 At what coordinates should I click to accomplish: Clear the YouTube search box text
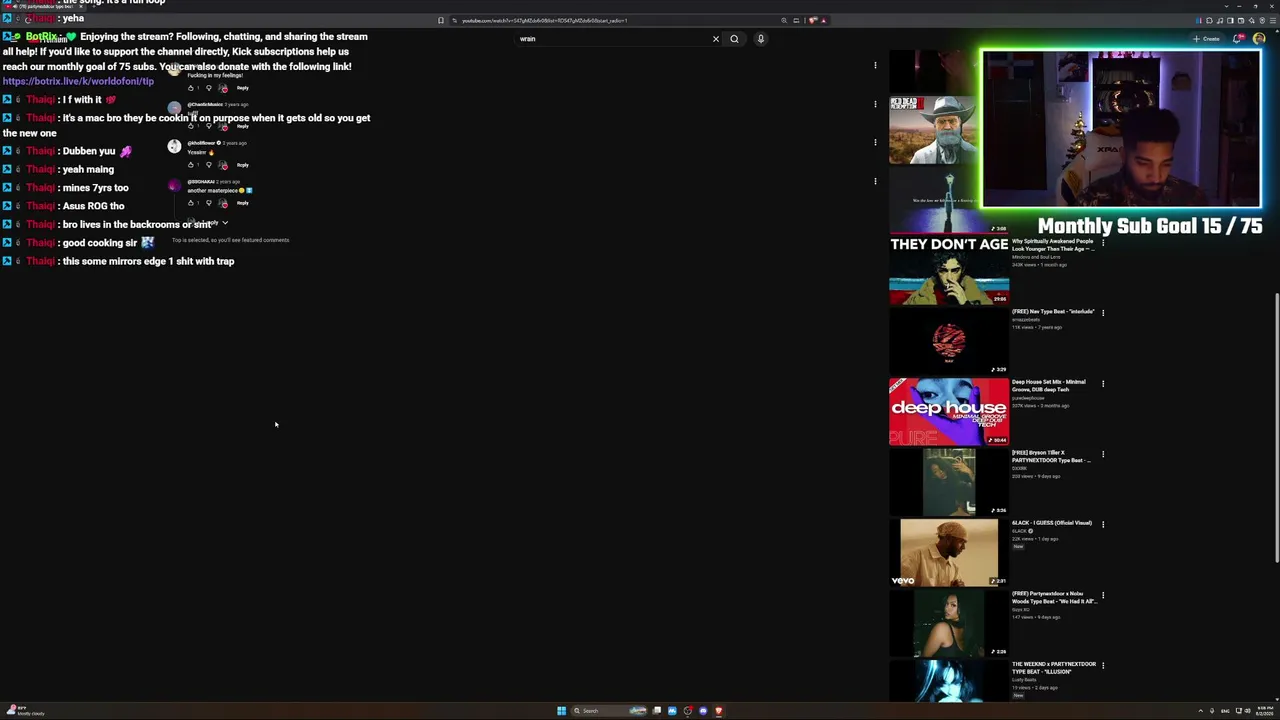715,39
